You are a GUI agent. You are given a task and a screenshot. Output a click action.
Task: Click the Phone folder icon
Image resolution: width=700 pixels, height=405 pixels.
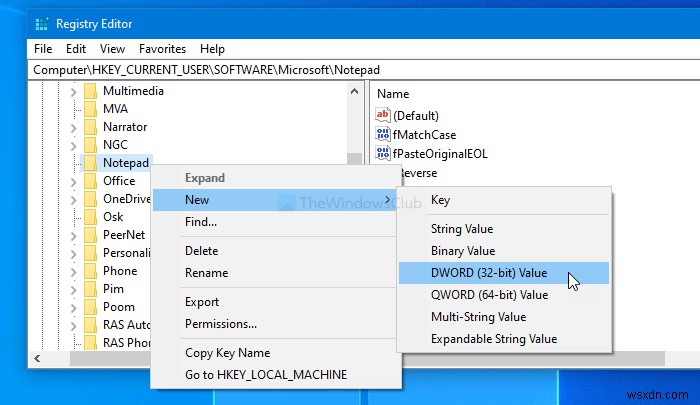coord(91,271)
